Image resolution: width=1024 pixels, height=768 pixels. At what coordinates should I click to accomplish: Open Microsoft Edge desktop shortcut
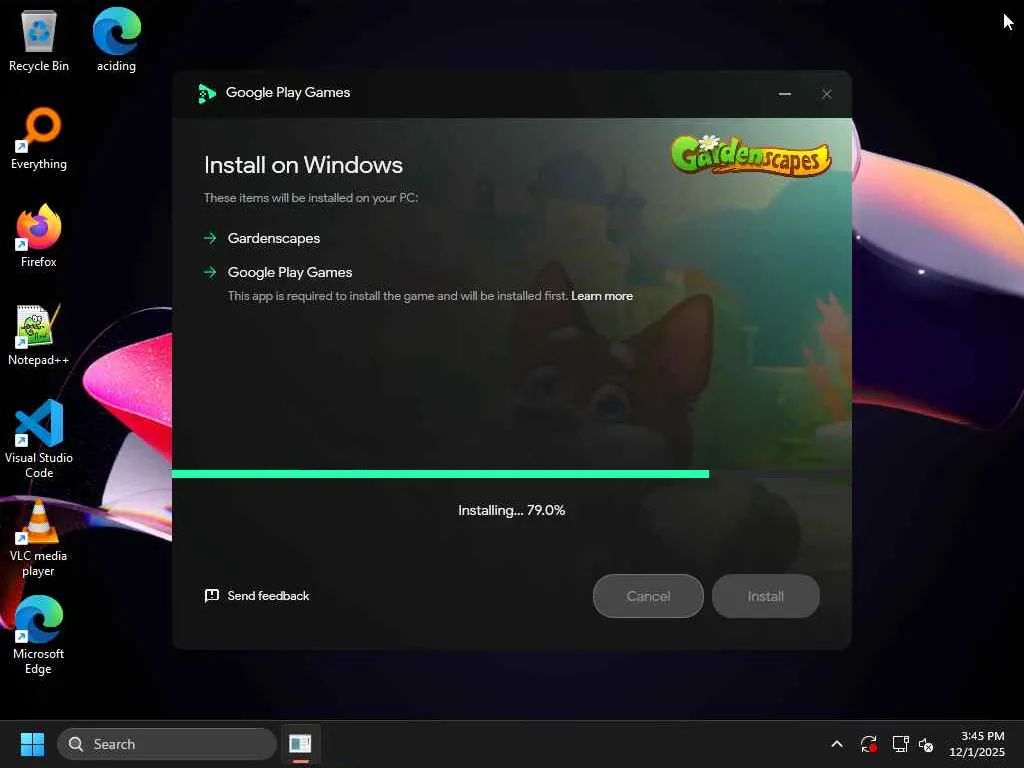point(39,635)
